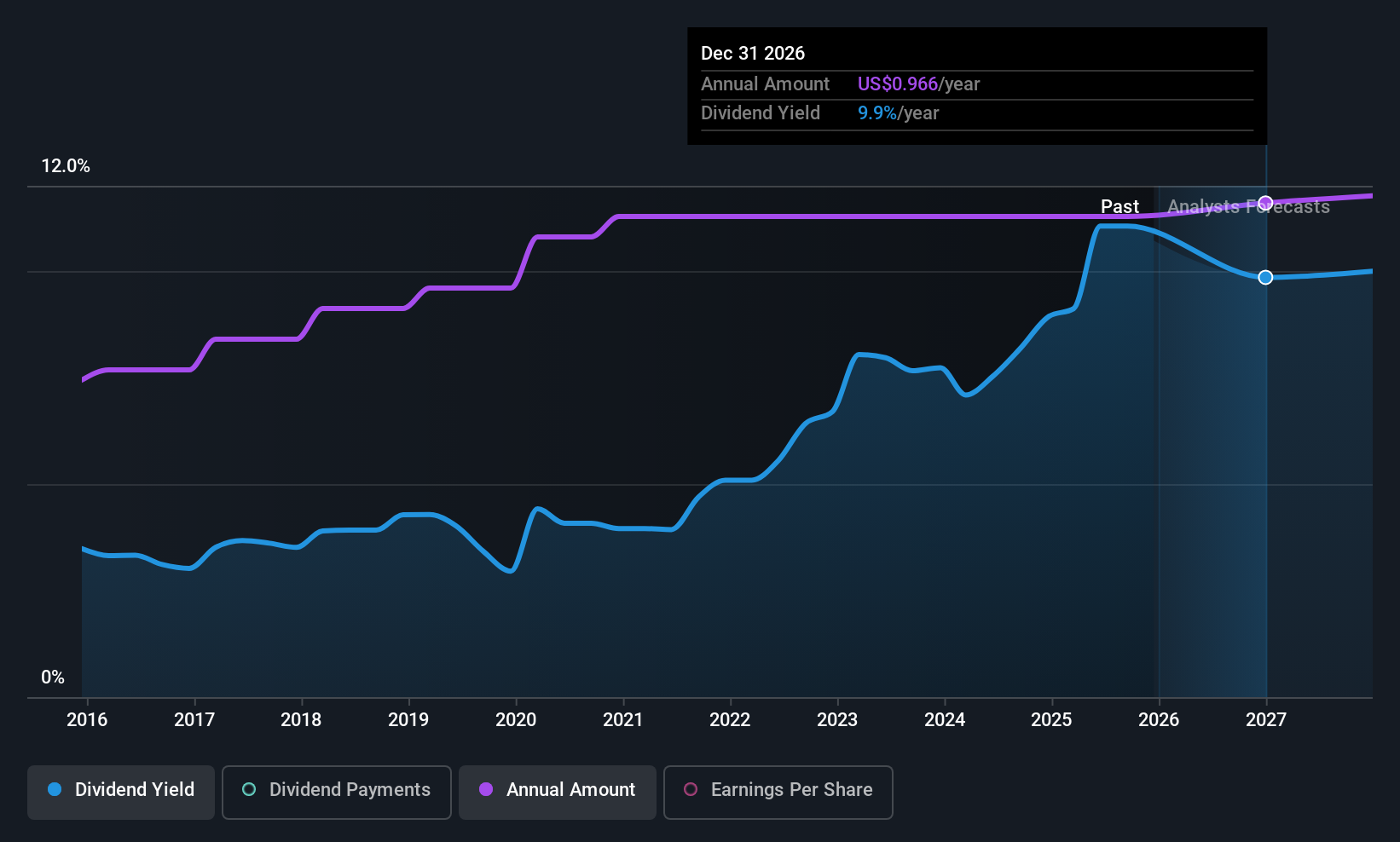Viewport: 1400px width, 842px height.
Task: Click the 2020 x-axis label
Action: coord(516,719)
